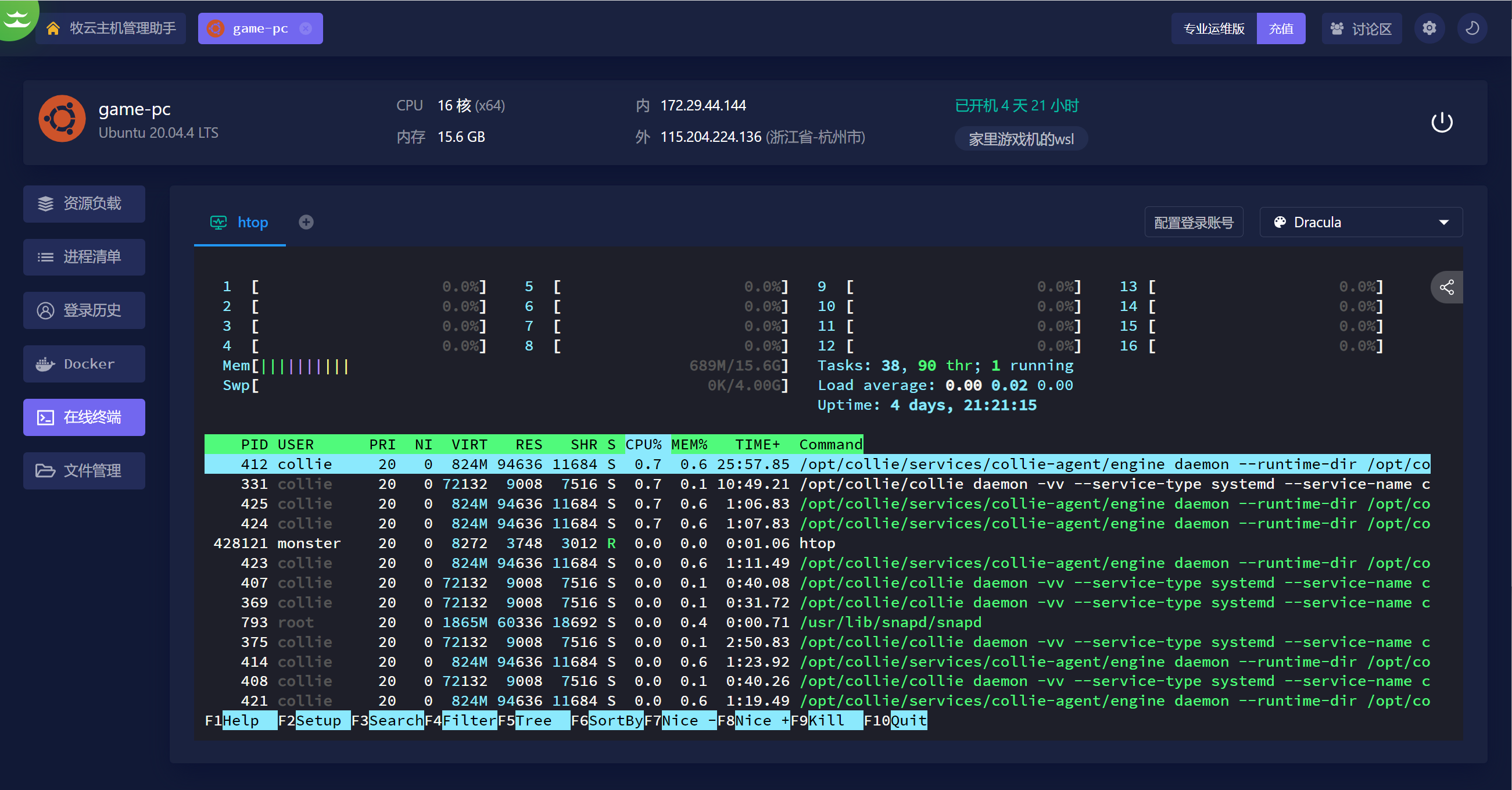
Task: Click 配置登录账号 button
Action: pos(1194,222)
